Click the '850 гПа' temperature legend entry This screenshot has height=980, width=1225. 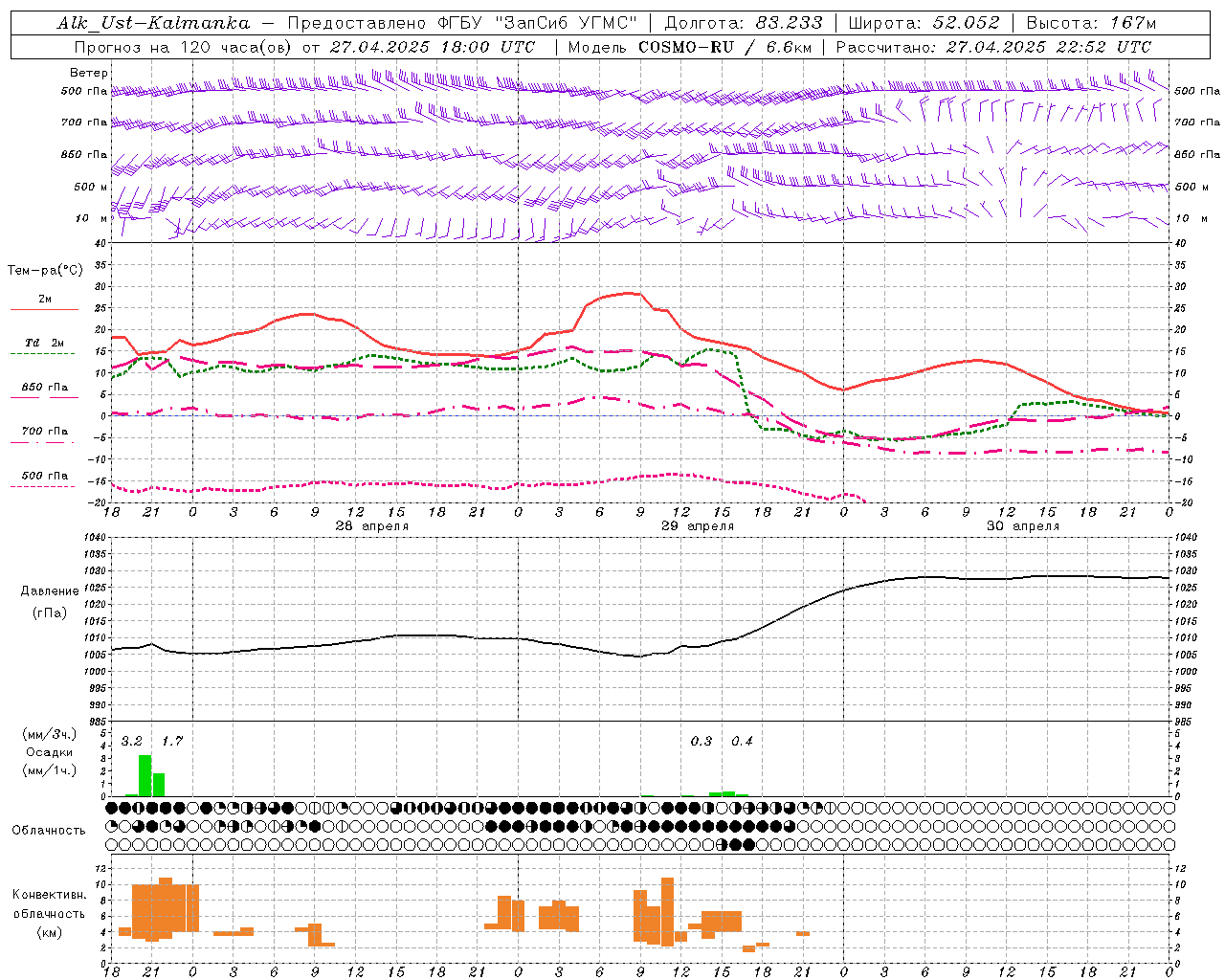tap(45, 388)
